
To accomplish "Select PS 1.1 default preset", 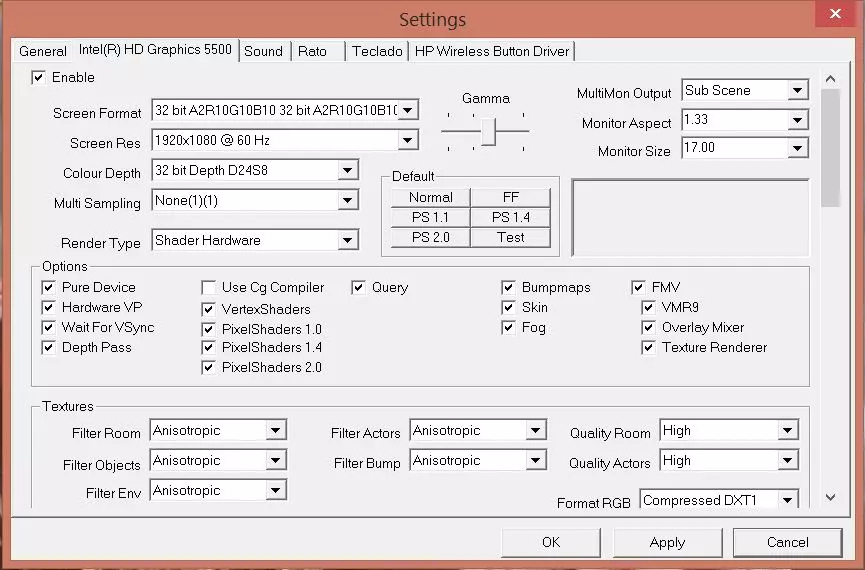I will tap(431, 217).
